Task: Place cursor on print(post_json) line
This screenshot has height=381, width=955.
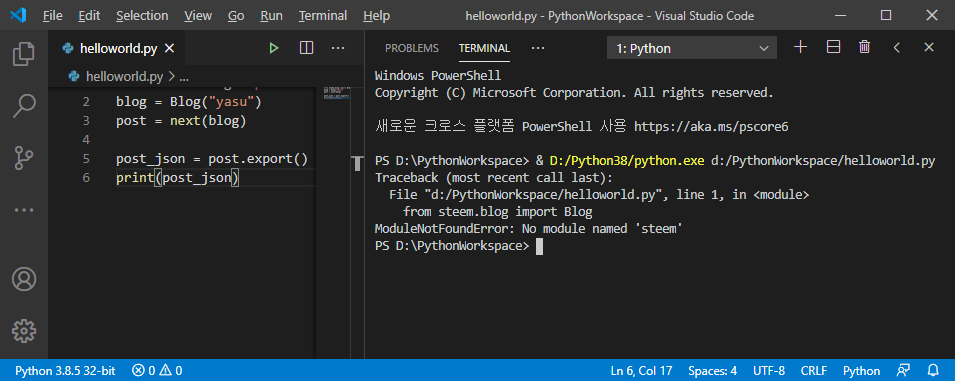Action: click(178, 178)
